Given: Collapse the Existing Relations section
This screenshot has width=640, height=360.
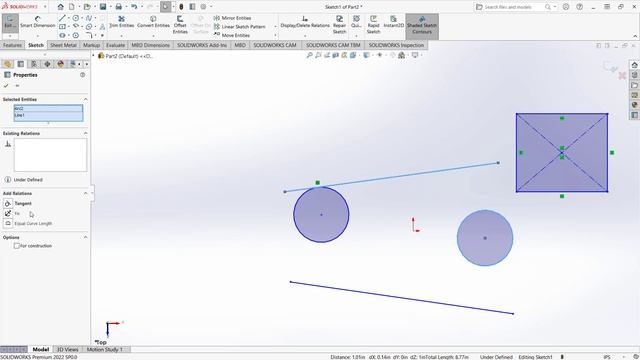Looking at the screenshot, I should click(x=85, y=133).
